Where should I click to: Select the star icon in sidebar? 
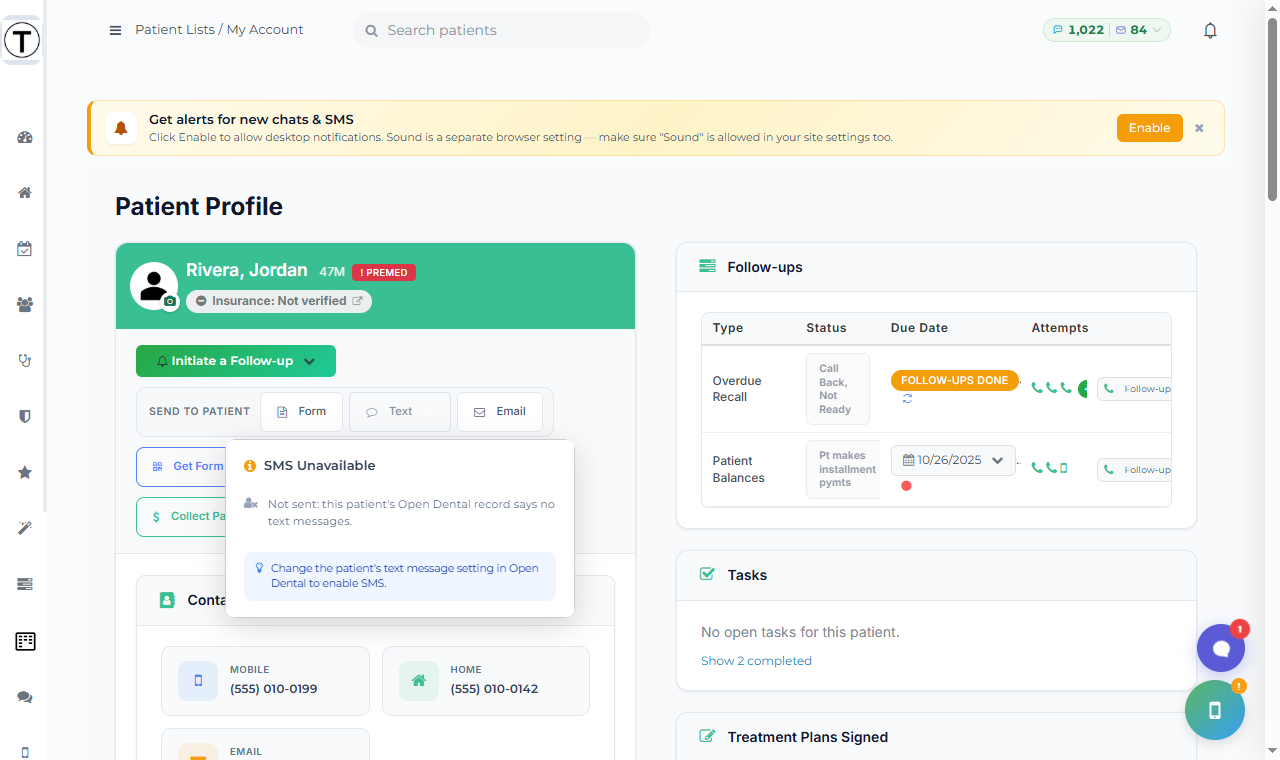[x=25, y=472]
